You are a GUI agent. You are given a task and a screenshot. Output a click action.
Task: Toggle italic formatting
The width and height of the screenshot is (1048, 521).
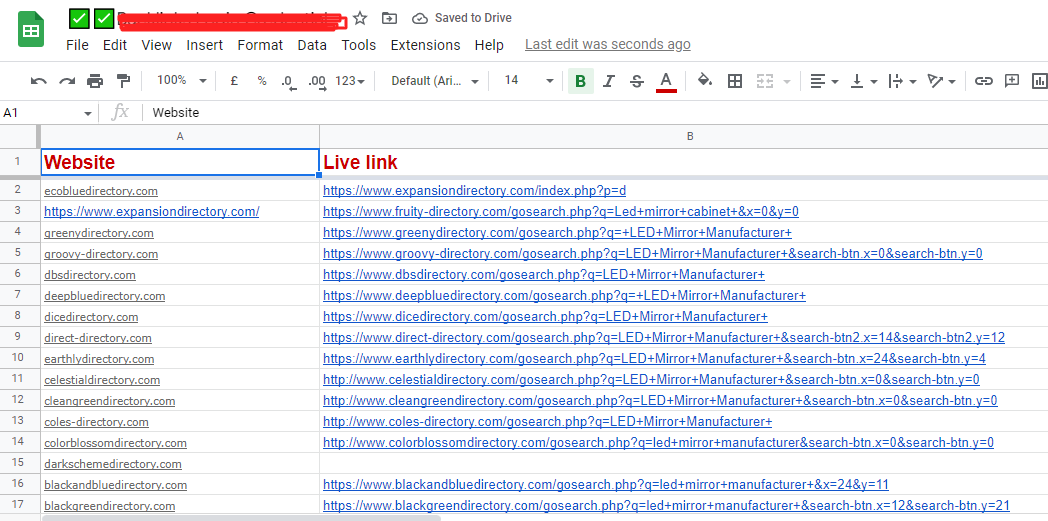(x=608, y=81)
